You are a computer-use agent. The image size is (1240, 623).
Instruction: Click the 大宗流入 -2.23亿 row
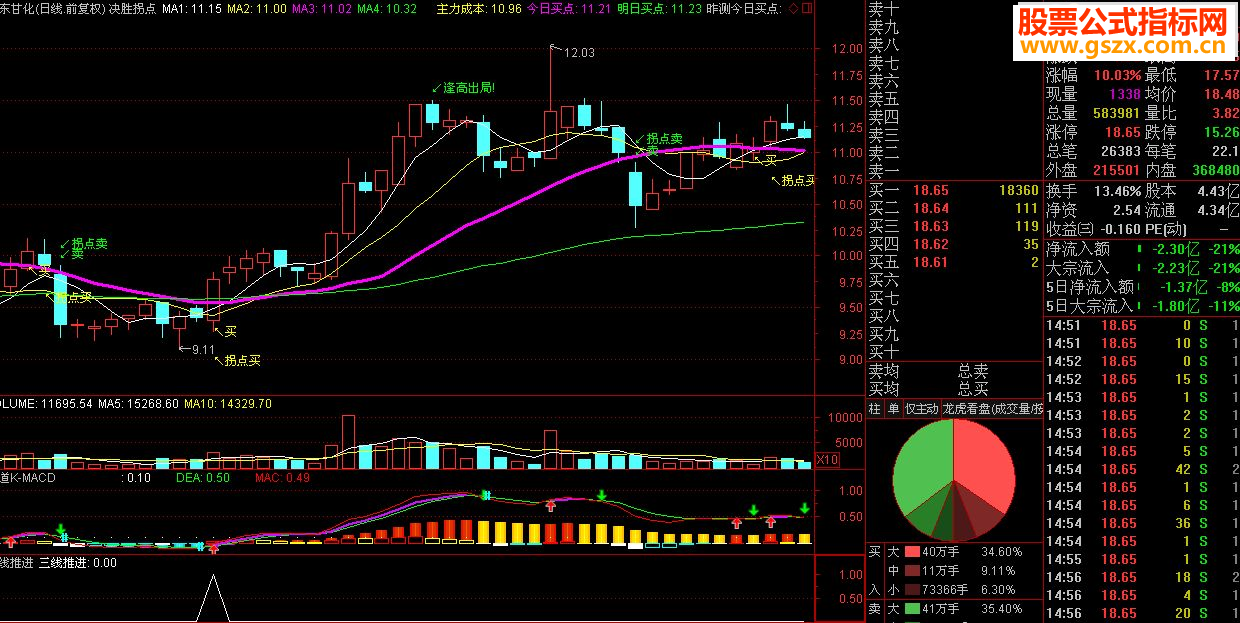[1142, 268]
